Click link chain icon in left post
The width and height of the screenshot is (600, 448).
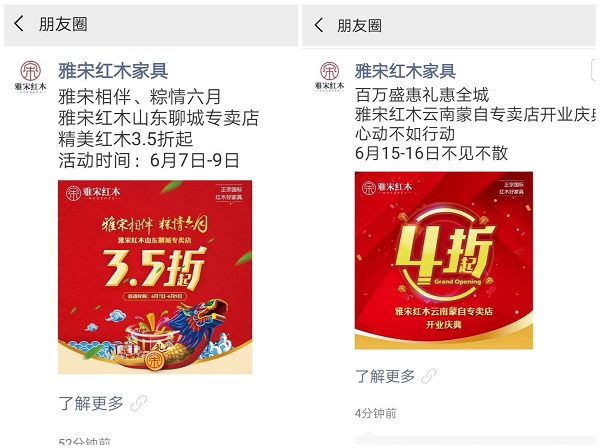(139, 404)
